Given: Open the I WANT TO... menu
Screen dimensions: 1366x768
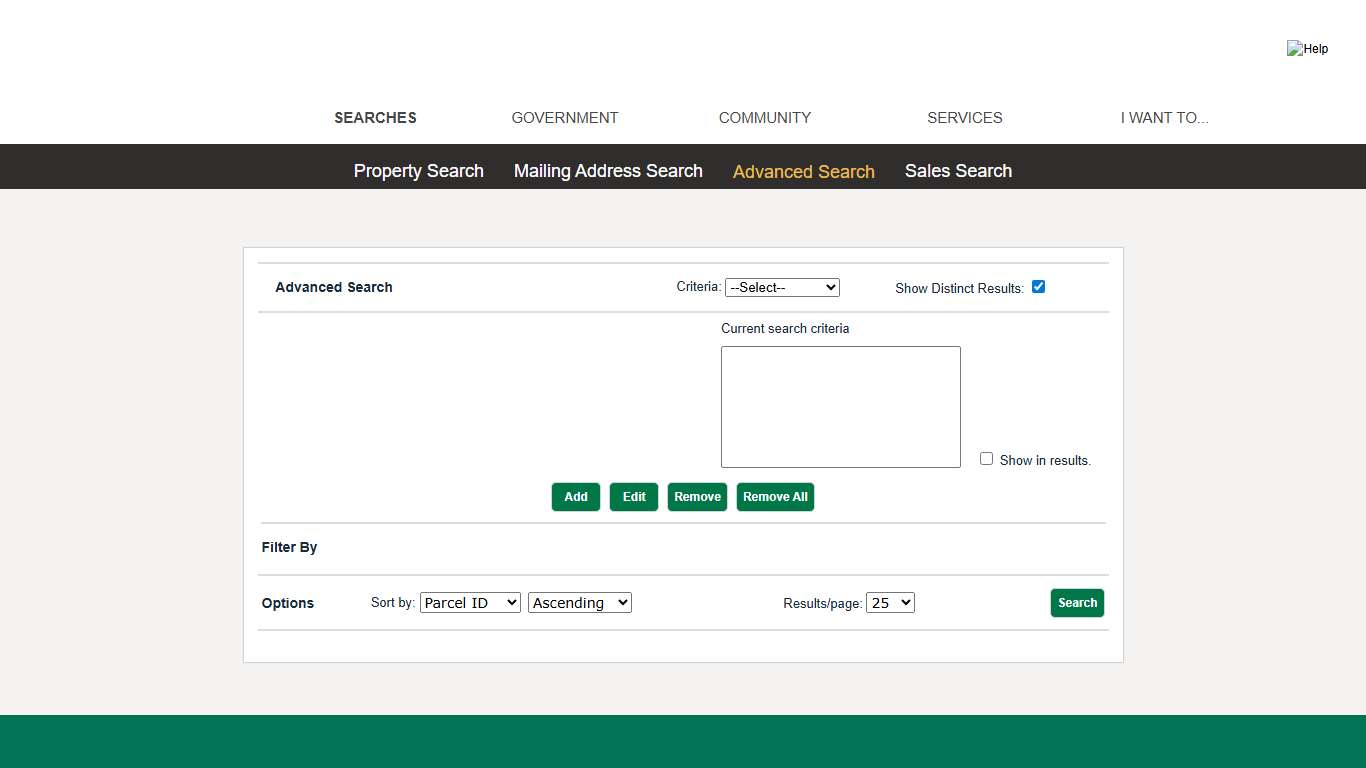Looking at the screenshot, I should tap(1165, 117).
